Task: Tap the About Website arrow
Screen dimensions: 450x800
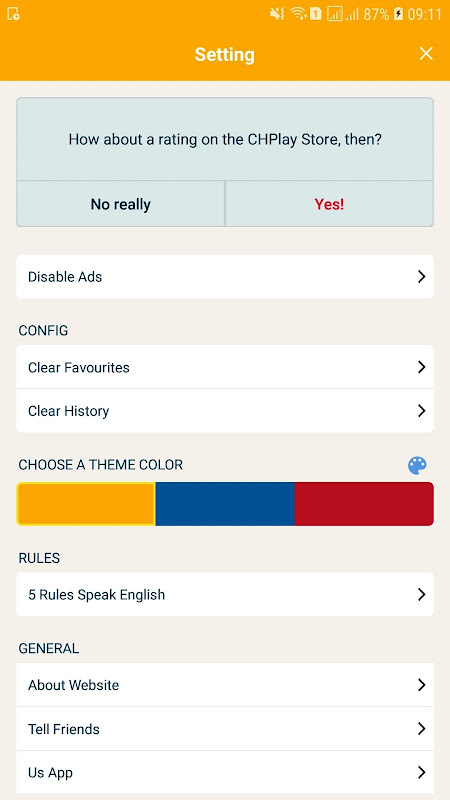Action: (421, 685)
